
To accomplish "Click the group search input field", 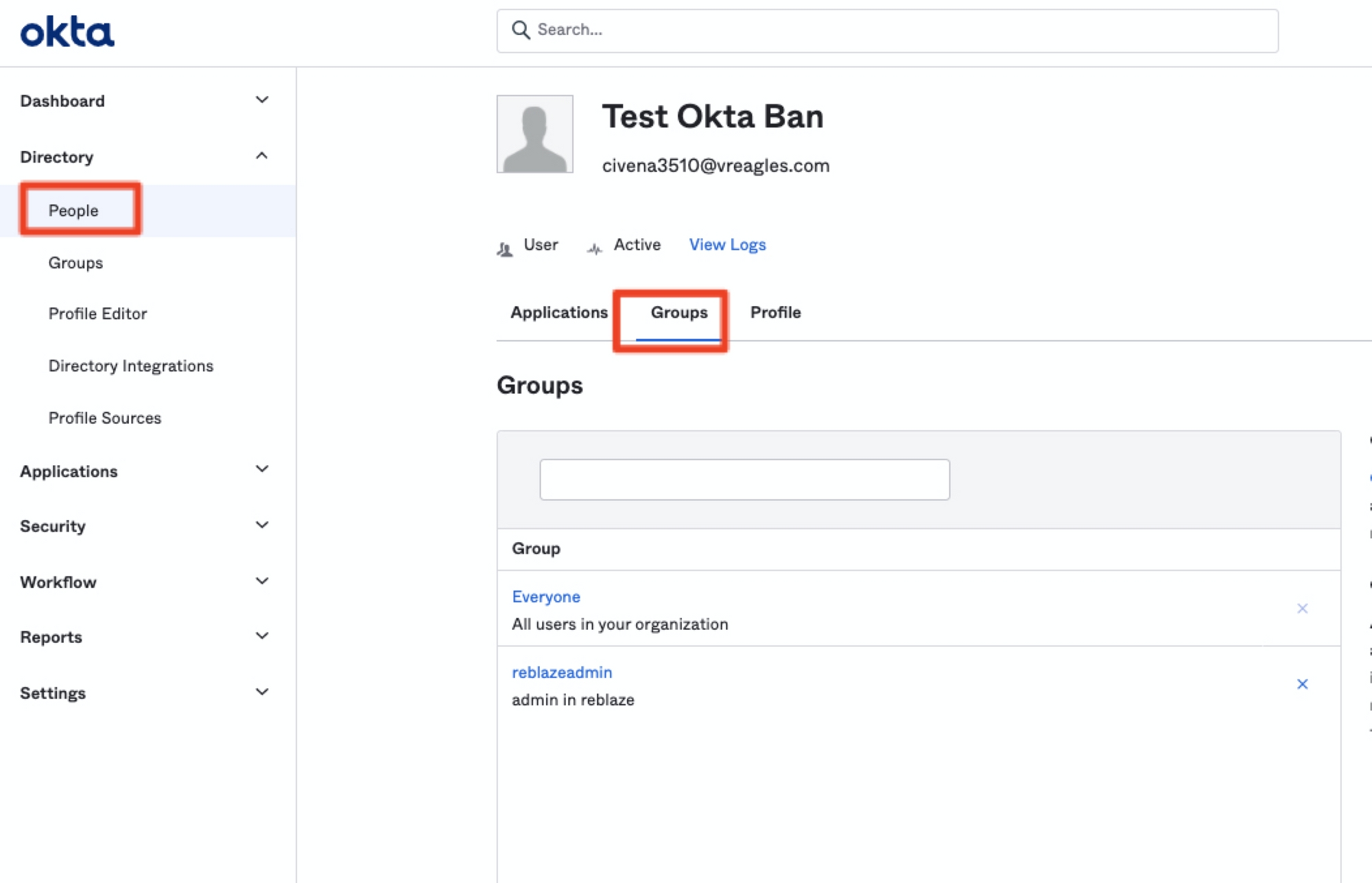I will point(744,480).
